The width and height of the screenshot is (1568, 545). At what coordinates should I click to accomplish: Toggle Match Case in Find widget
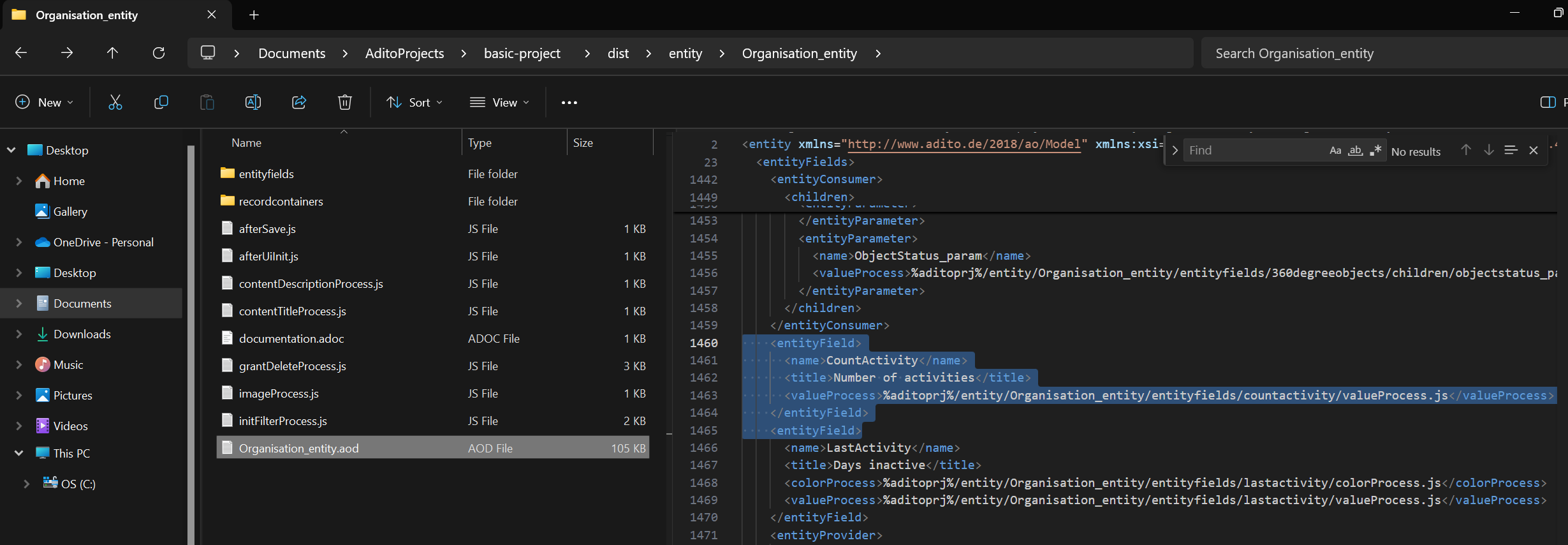coord(1335,151)
